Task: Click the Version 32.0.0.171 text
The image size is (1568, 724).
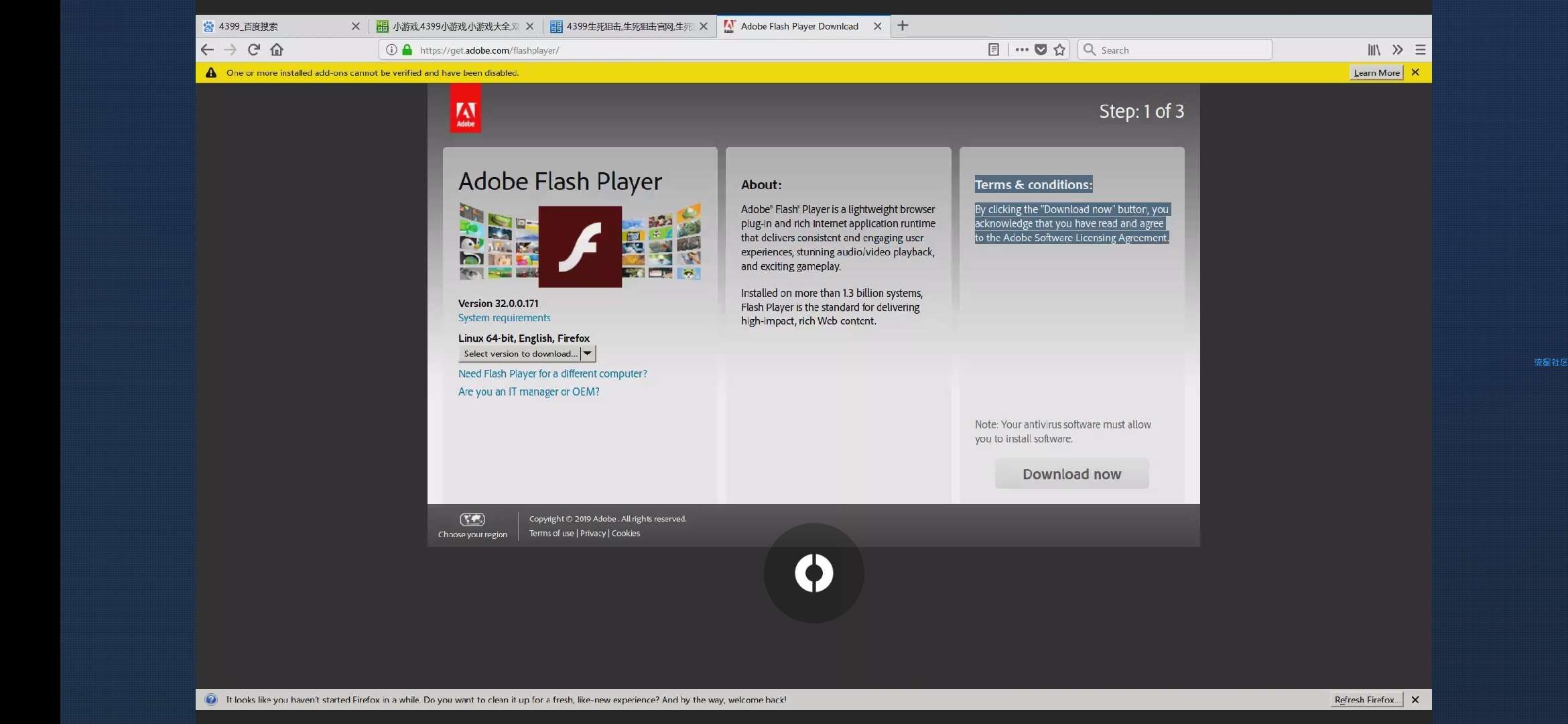Action: [498, 303]
